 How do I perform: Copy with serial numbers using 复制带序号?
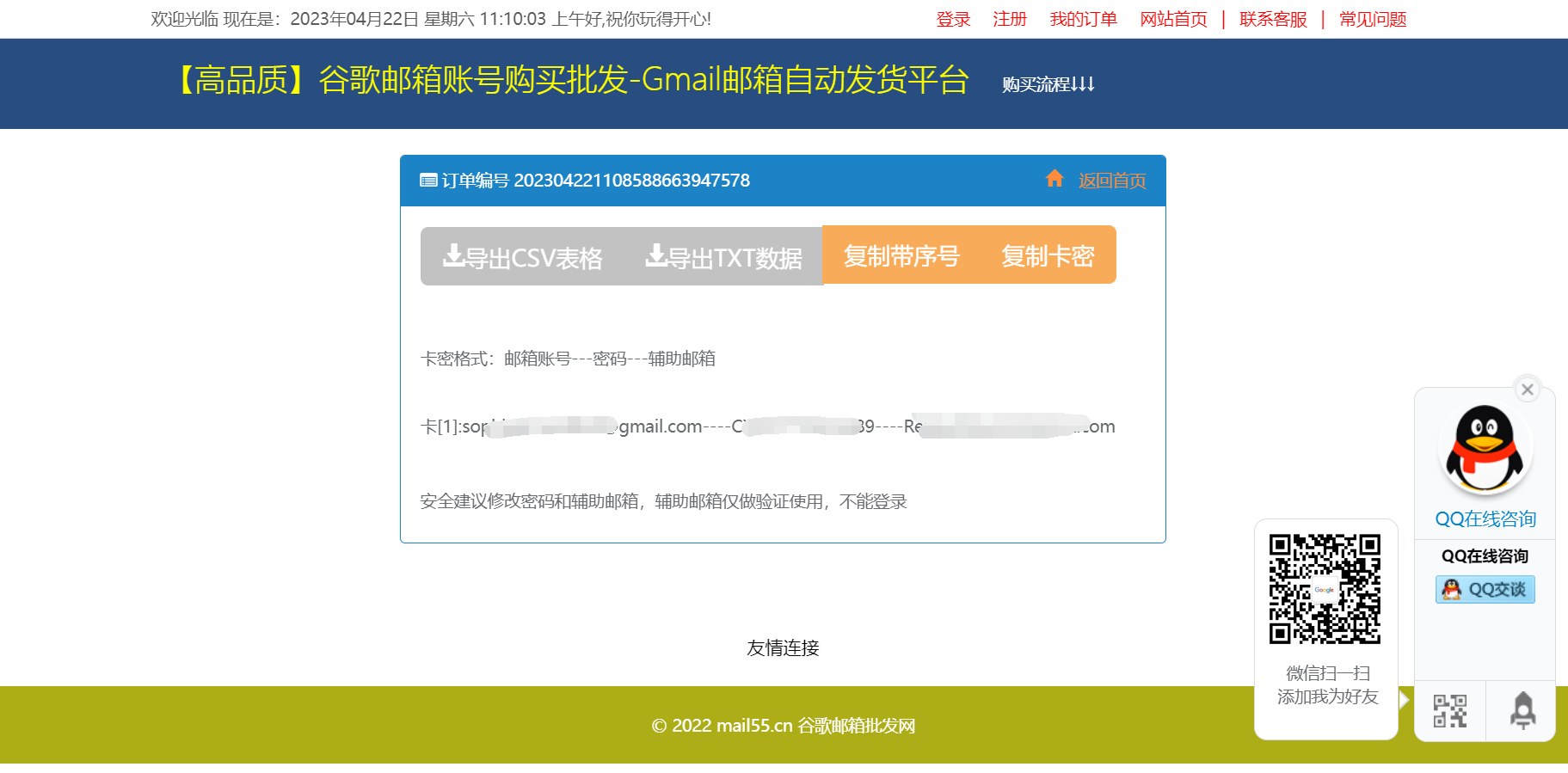click(x=901, y=255)
